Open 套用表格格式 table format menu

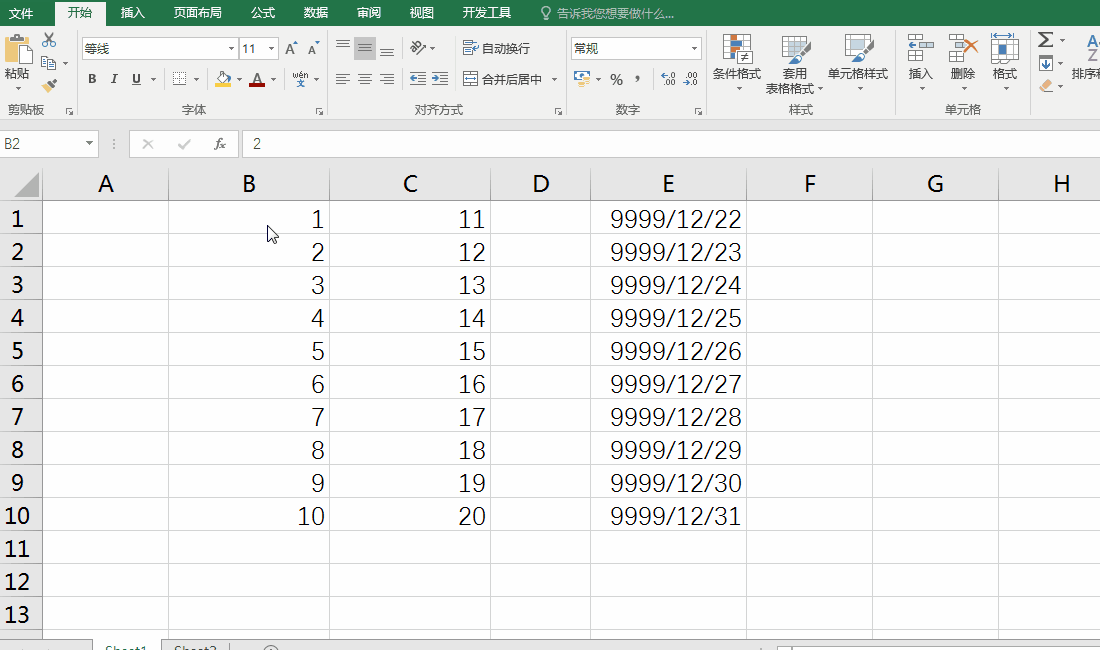tap(794, 65)
